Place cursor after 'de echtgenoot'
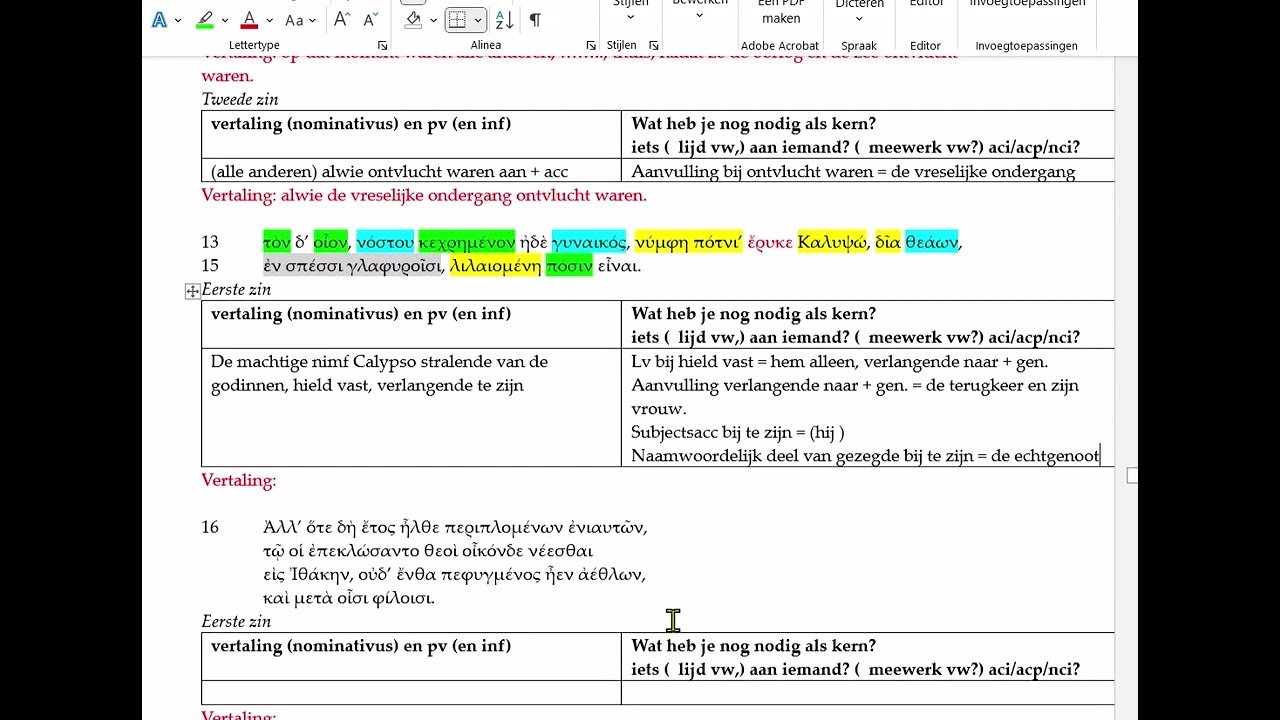Screen dimensions: 1280x720 (1100, 456)
